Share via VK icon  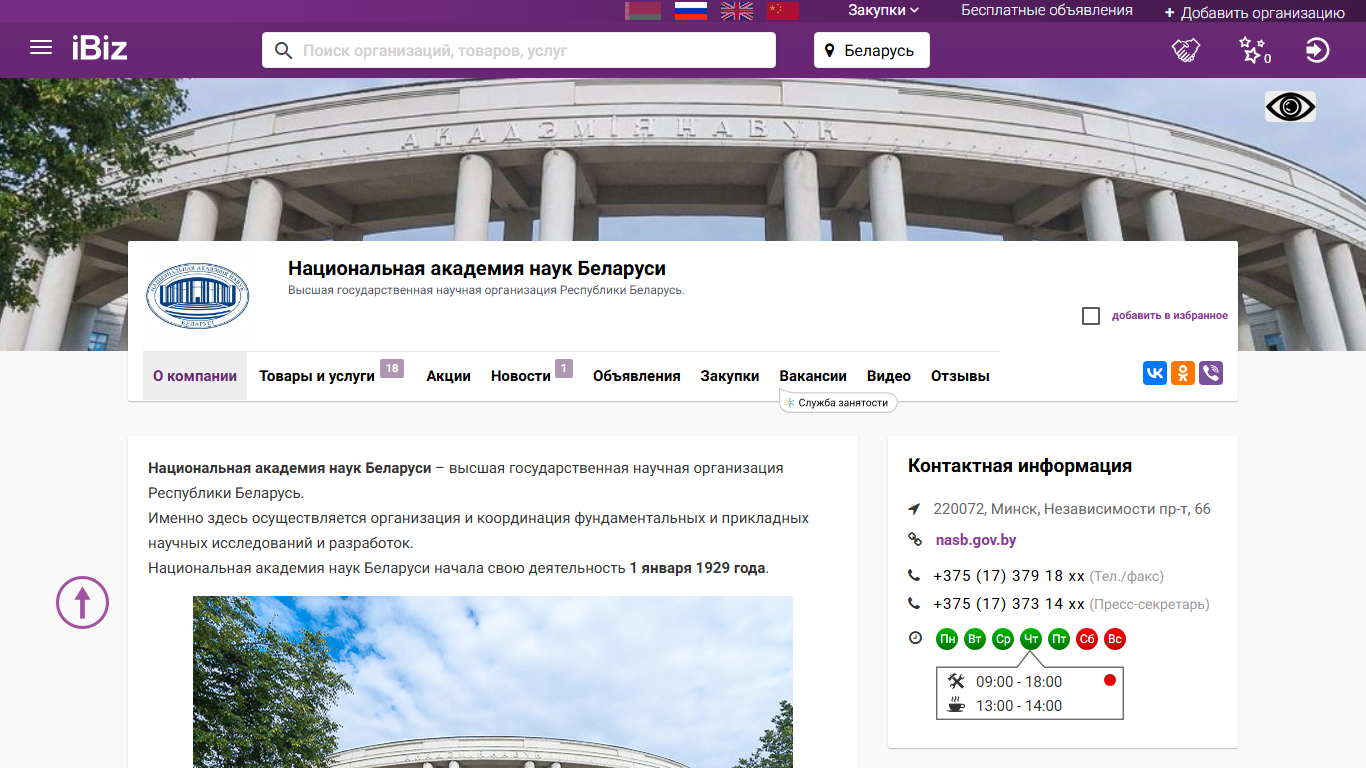(1155, 373)
